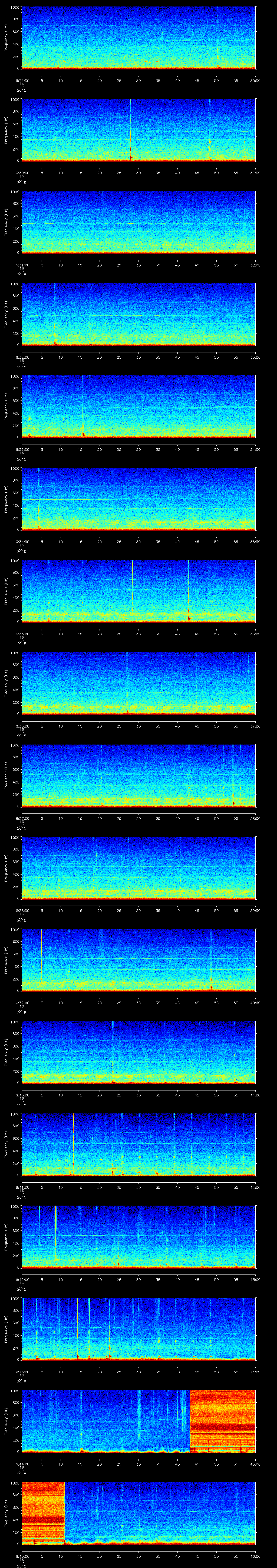Select the 45:00 end time label

point(256,1463)
